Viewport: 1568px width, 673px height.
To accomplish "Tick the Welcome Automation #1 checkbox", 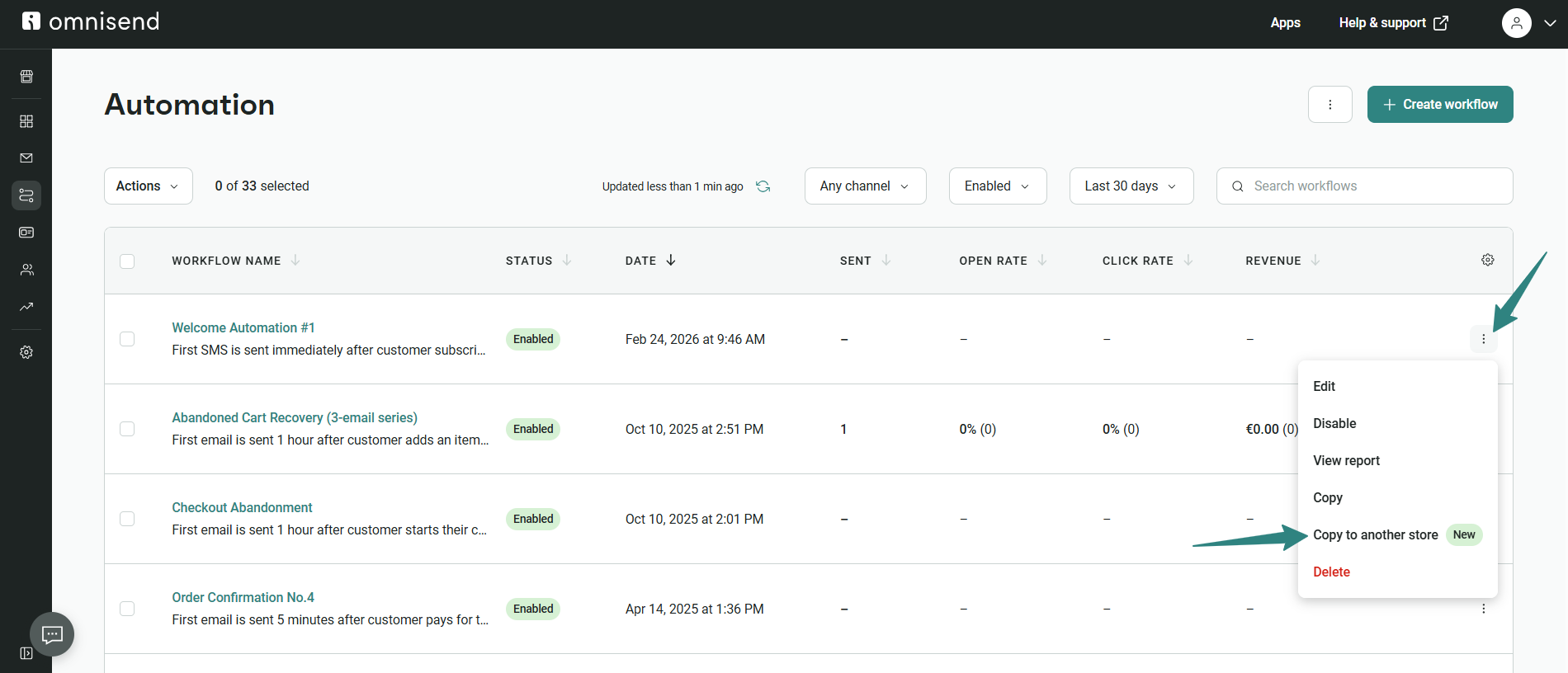I will tap(127, 339).
